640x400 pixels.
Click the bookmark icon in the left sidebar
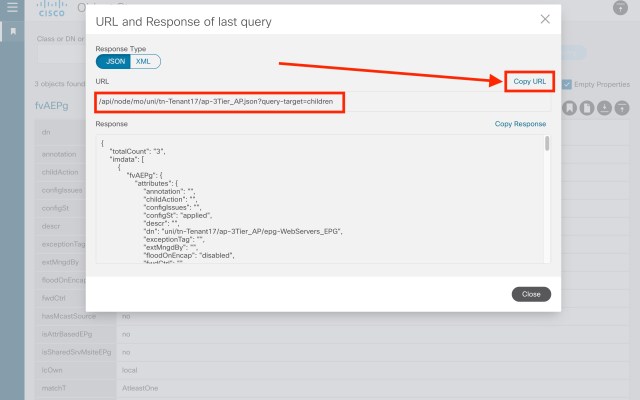(x=12, y=32)
